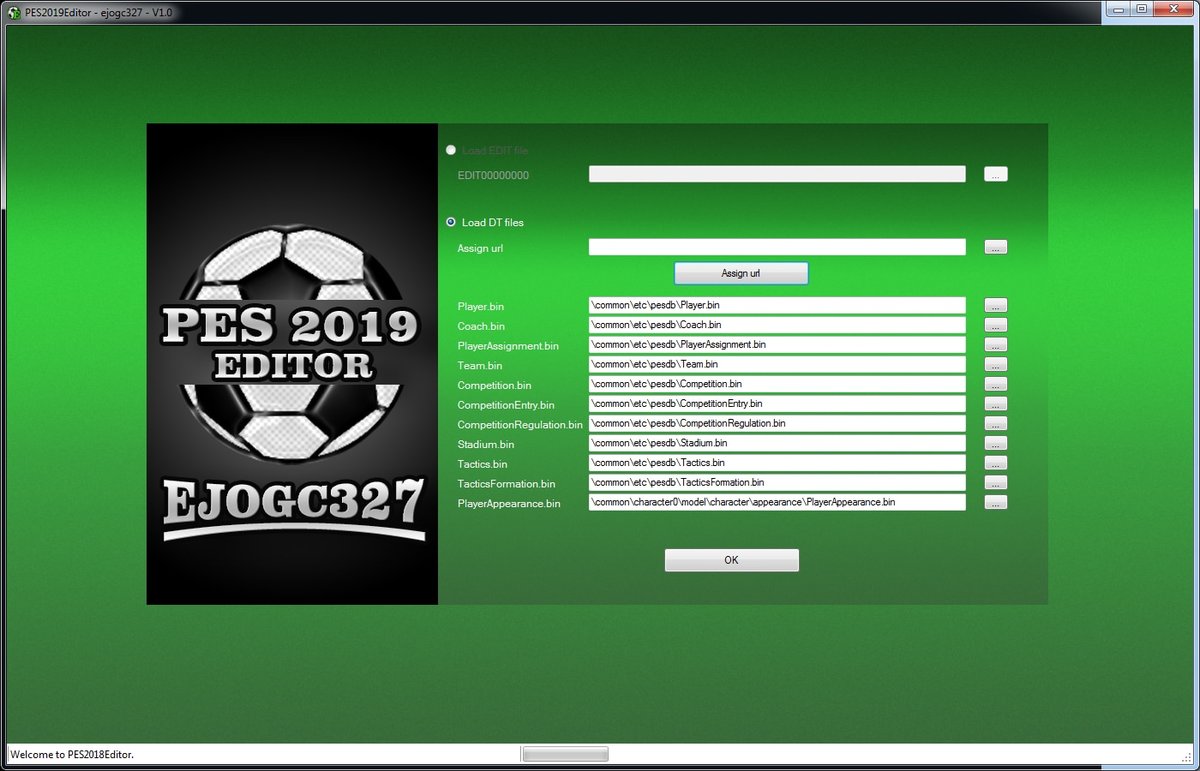
Task: Browse for the Assign url folder
Action: click(995, 247)
